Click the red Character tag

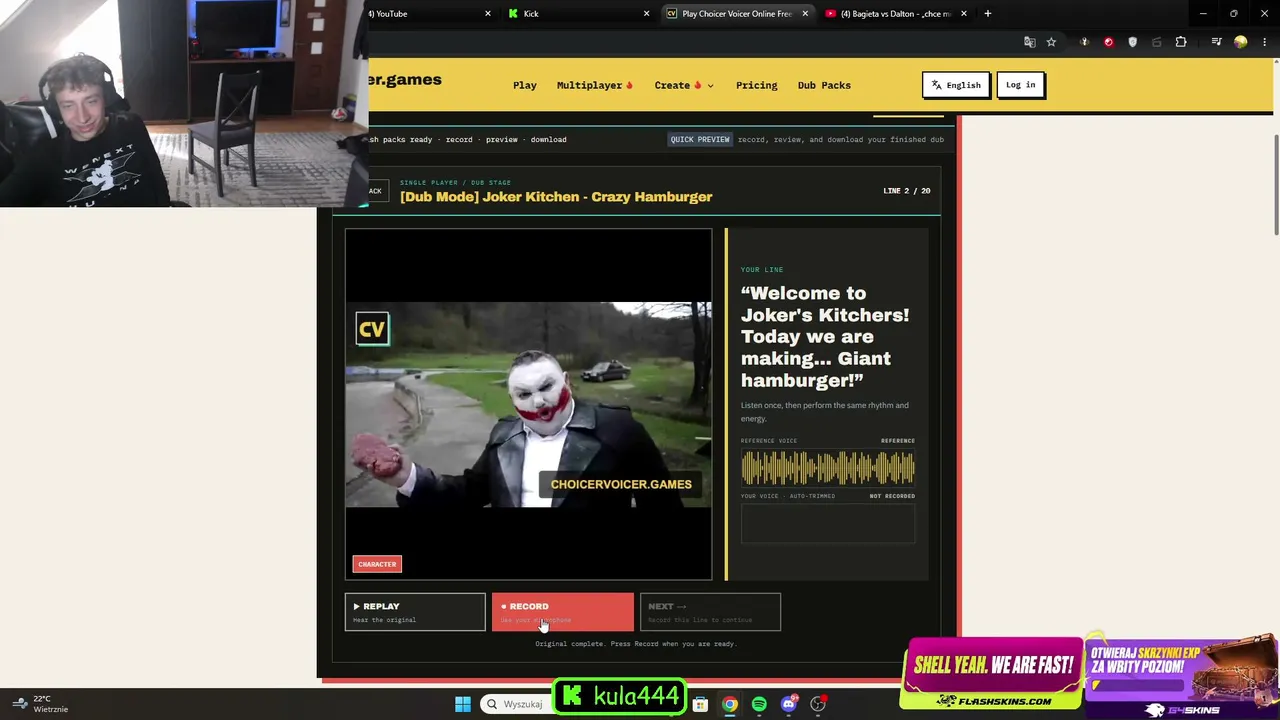click(377, 564)
